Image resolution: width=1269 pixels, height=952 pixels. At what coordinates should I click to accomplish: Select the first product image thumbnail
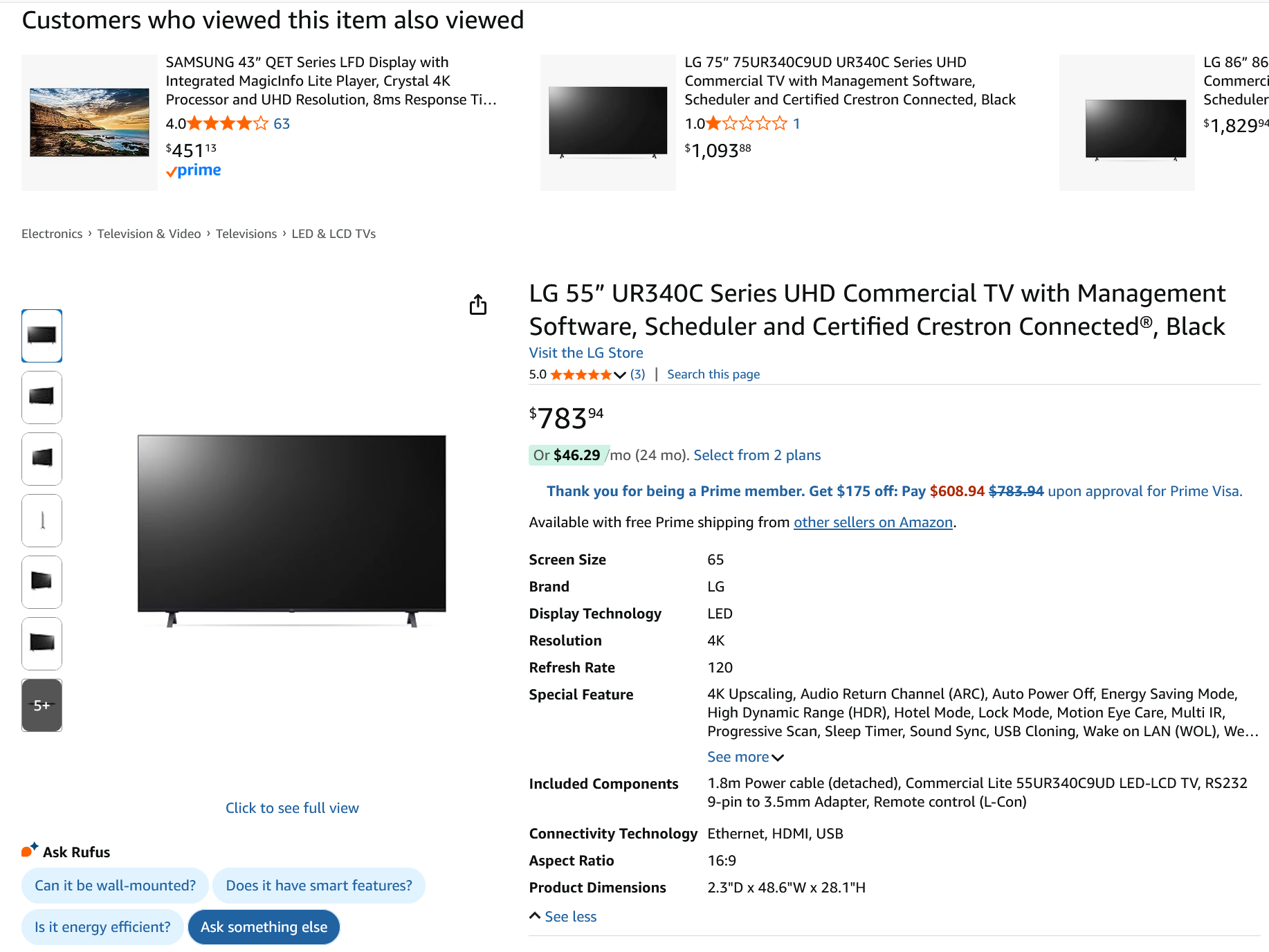(x=42, y=336)
